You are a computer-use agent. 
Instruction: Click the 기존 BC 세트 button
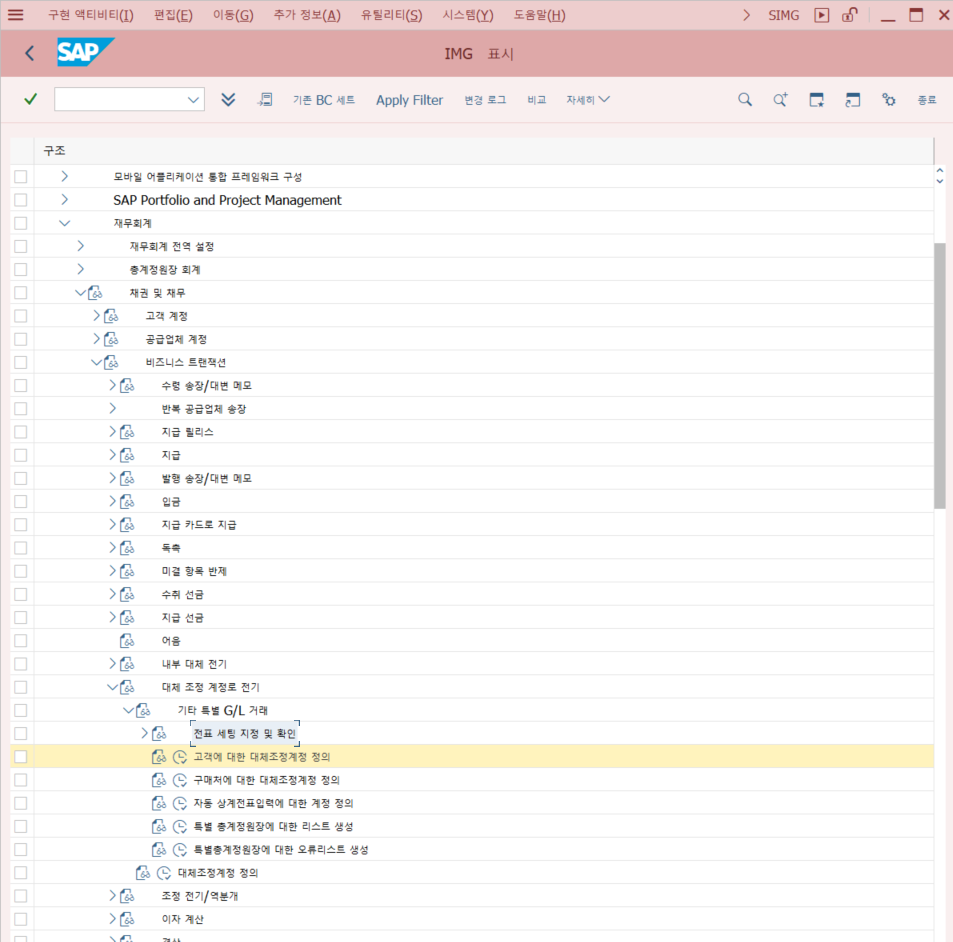pyautogui.click(x=324, y=100)
